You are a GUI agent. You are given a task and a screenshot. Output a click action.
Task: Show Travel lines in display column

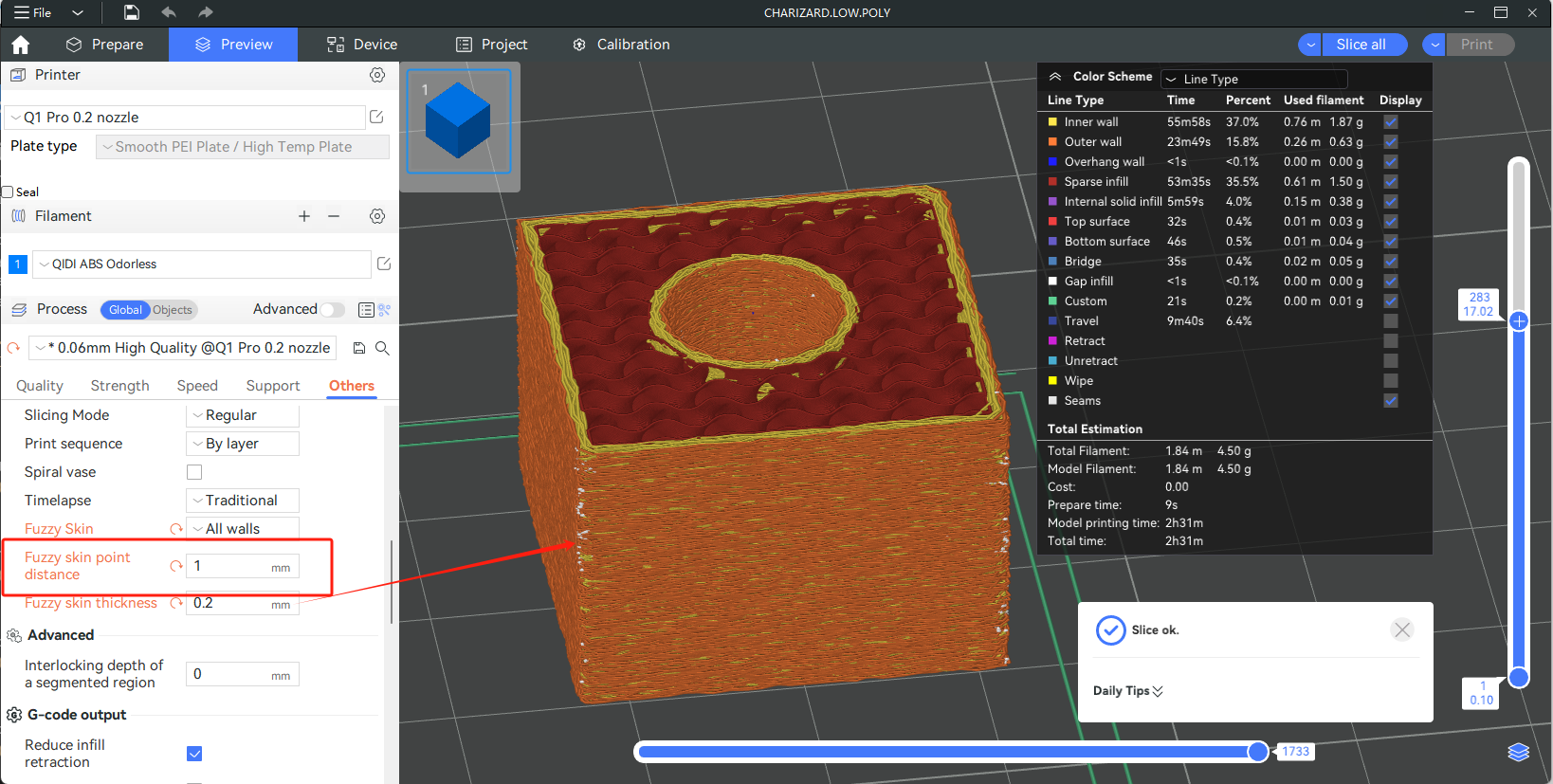pos(1390,321)
